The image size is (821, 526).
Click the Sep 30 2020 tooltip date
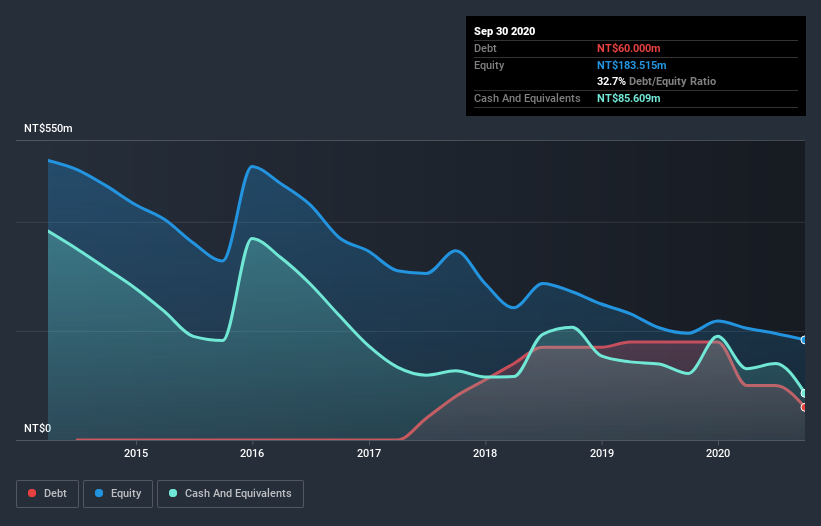(x=505, y=31)
